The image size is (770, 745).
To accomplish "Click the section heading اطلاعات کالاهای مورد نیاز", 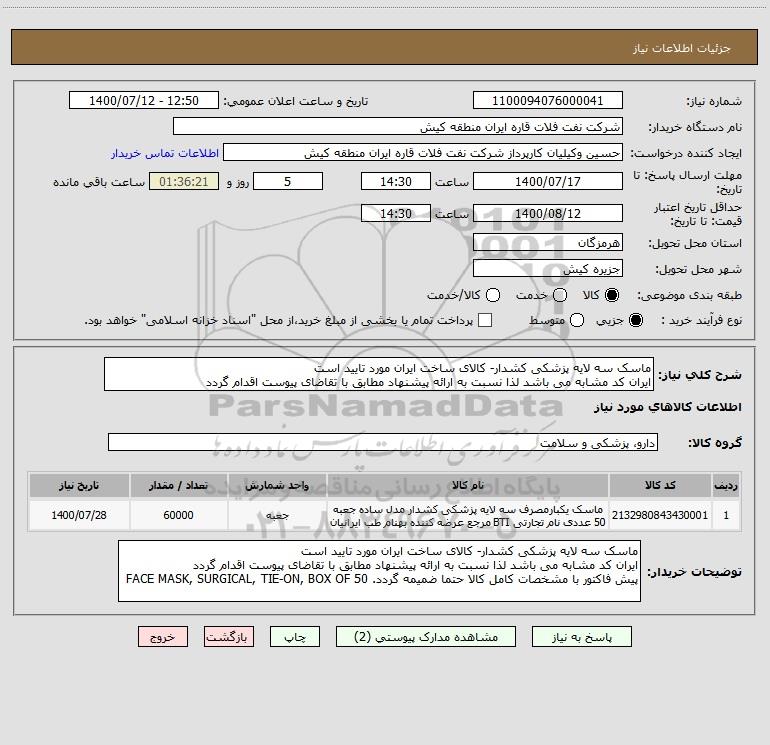I will click(x=667, y=407).
